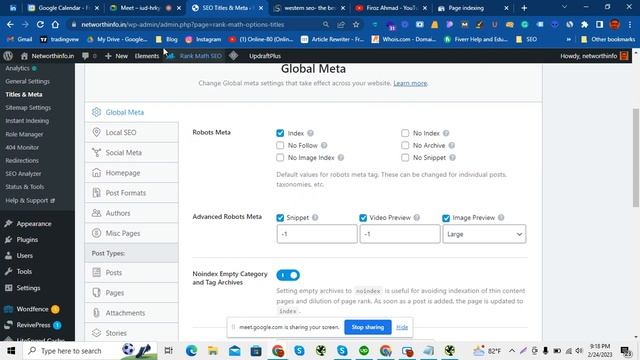640x360 pixels.
Task: Reload the page with browser refresh button
Action: click(x=40, y=24)
